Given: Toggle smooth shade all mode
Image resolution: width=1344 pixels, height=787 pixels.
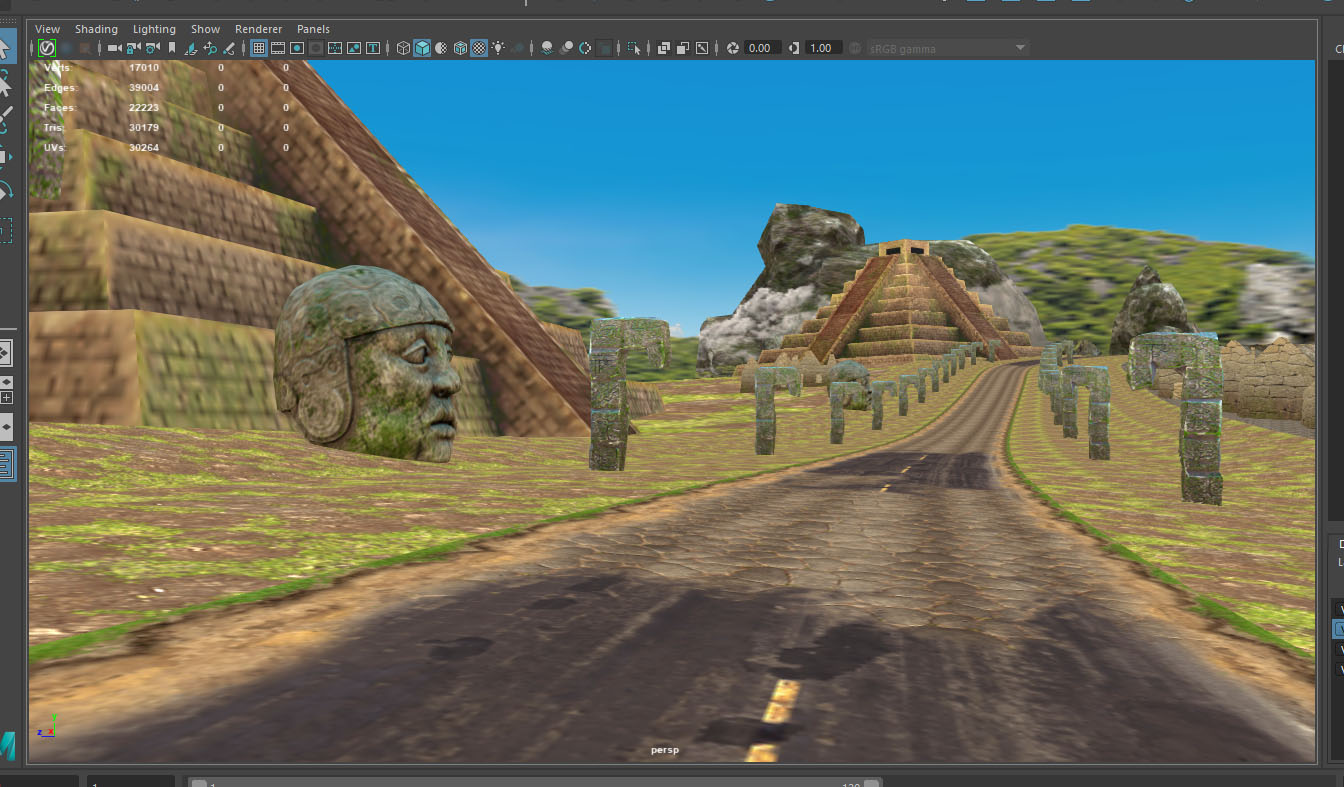Looking at the screenshot, I should [x=422, y=48].
